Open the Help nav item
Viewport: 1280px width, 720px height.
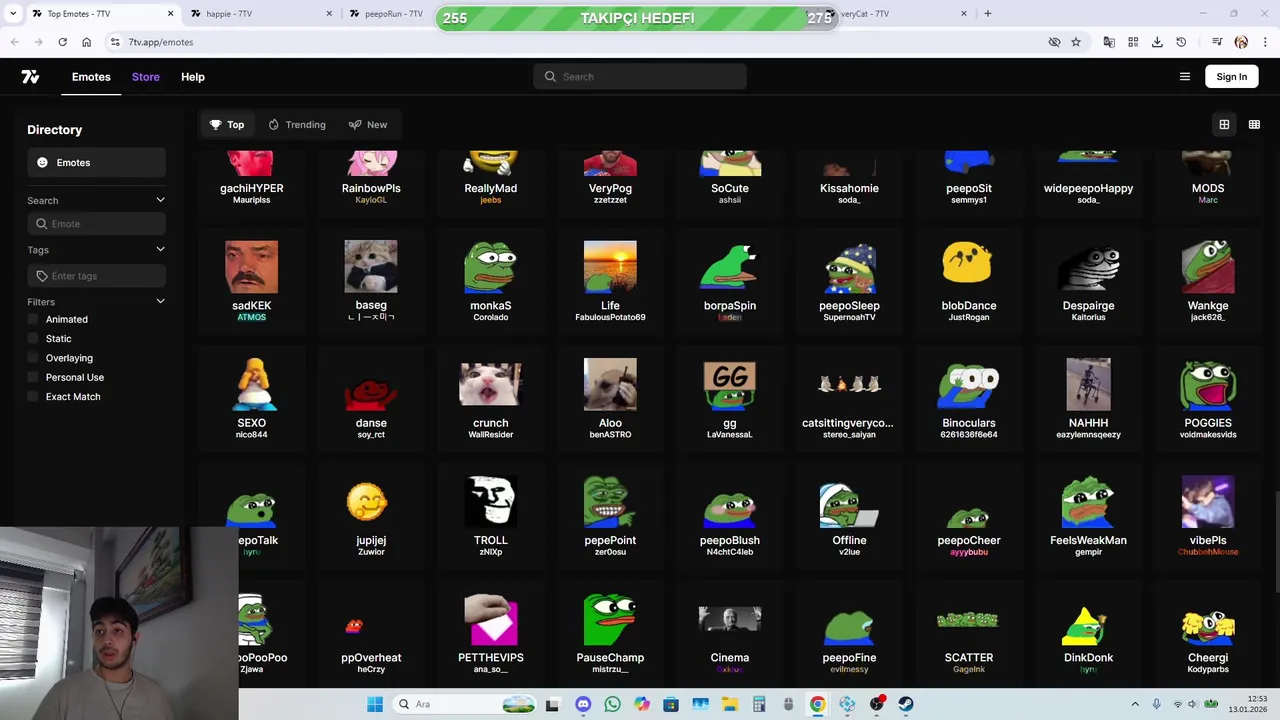click(193, 77)
